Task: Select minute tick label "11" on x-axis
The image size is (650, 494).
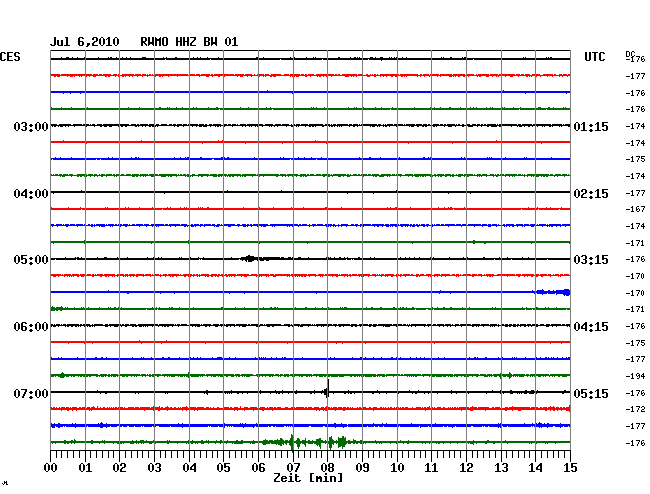Action: pos(431,468)
